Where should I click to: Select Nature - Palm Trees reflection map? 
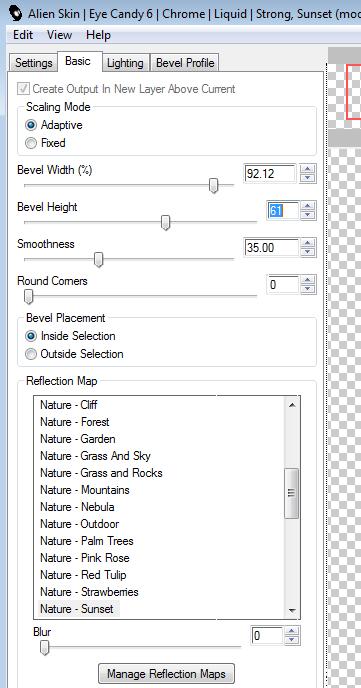click(x=87, y=541)
